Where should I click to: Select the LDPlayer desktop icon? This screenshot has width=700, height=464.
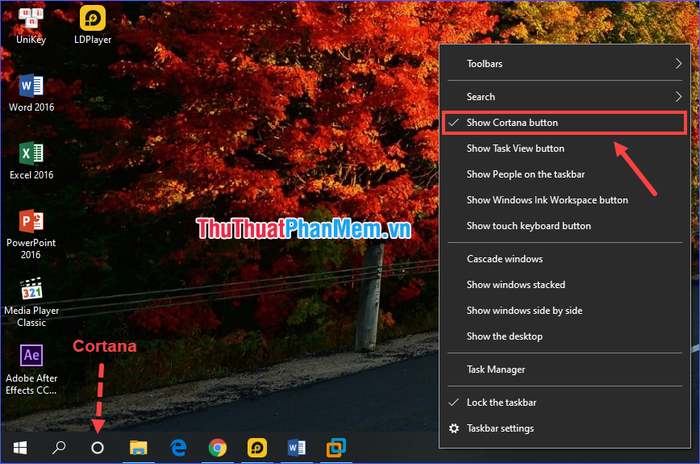[x=93, y=26]
